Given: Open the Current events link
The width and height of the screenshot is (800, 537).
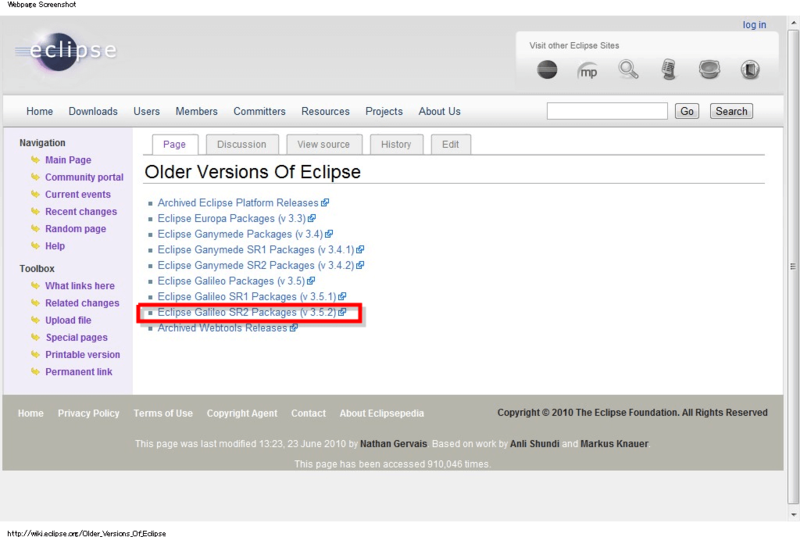Looking at the screenshot, I should pos(78,194).
